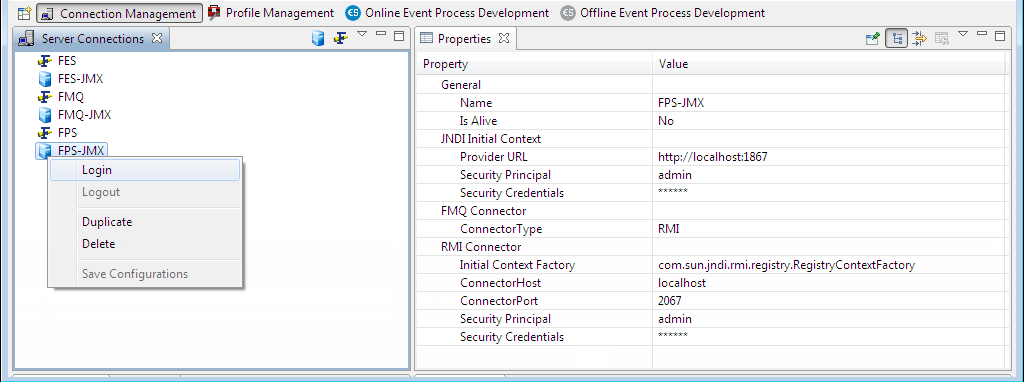1024x382 pixels.
Task: Minimize the Properties view
Action: pyautogui.click(x=982, y=34)
